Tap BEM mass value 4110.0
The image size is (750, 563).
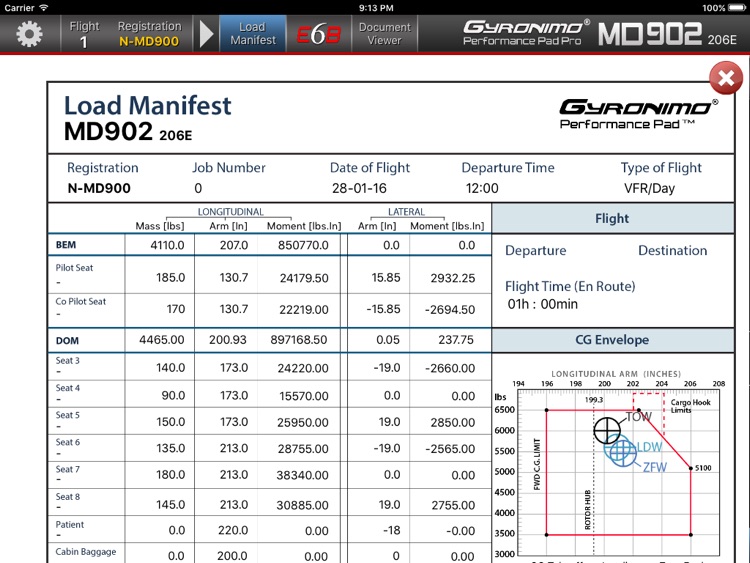pos(167,245)
